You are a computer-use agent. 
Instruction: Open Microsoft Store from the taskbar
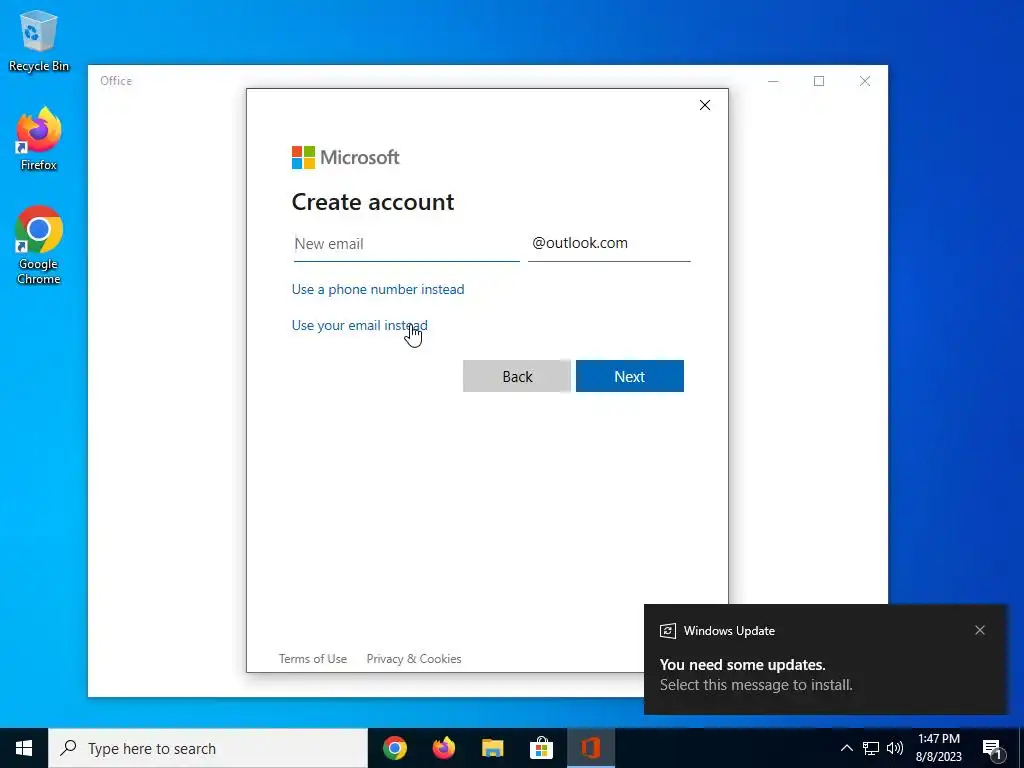click(x=541, y=748)
